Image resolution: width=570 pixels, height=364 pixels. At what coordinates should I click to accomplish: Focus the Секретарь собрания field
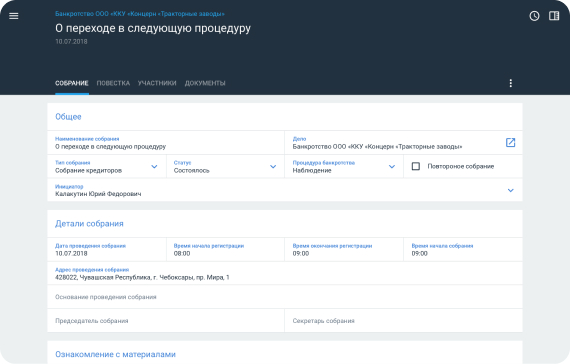click(x=404, y=320)
